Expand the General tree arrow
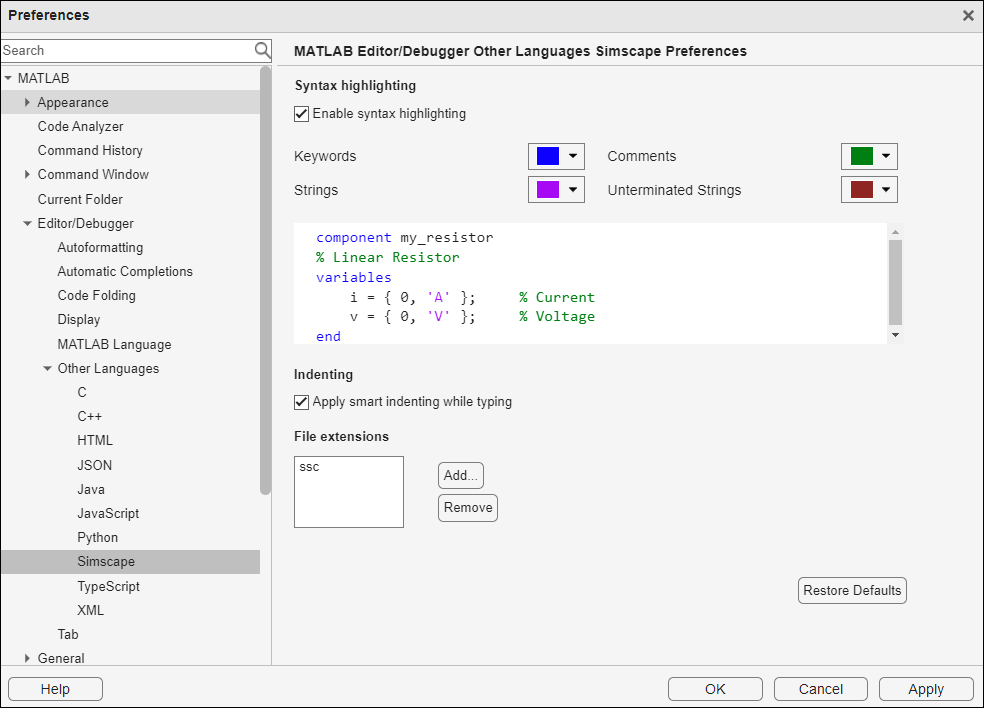984x708 pixels. point(27,658)
